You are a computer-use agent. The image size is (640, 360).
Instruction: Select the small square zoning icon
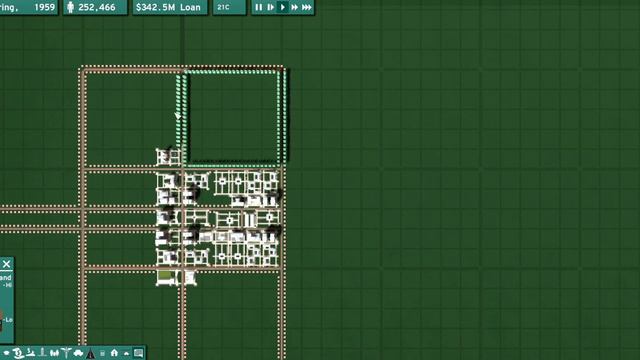[x=102, y=353]
